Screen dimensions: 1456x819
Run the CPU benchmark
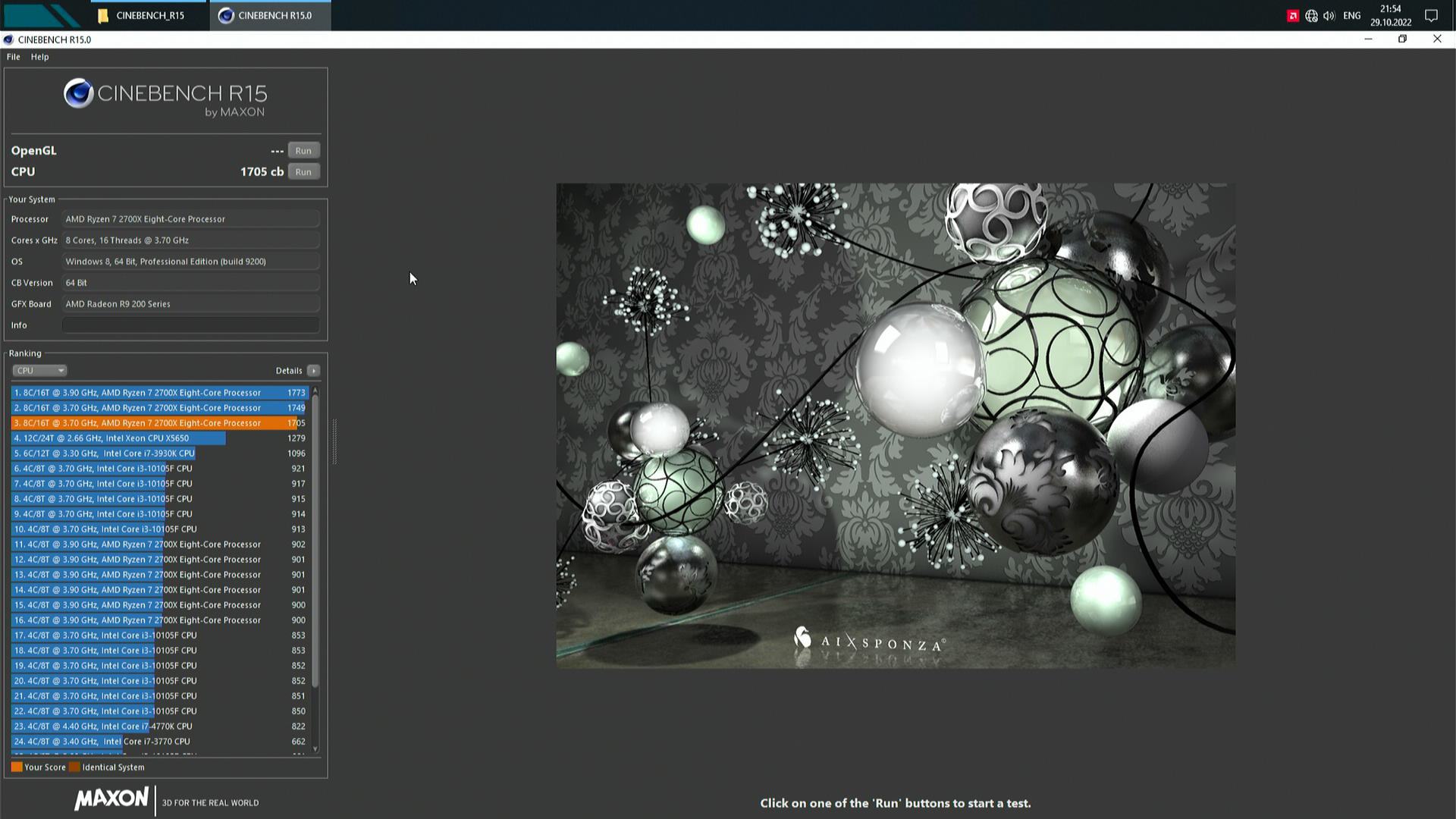pyautogui.click(x=303, y=172)
